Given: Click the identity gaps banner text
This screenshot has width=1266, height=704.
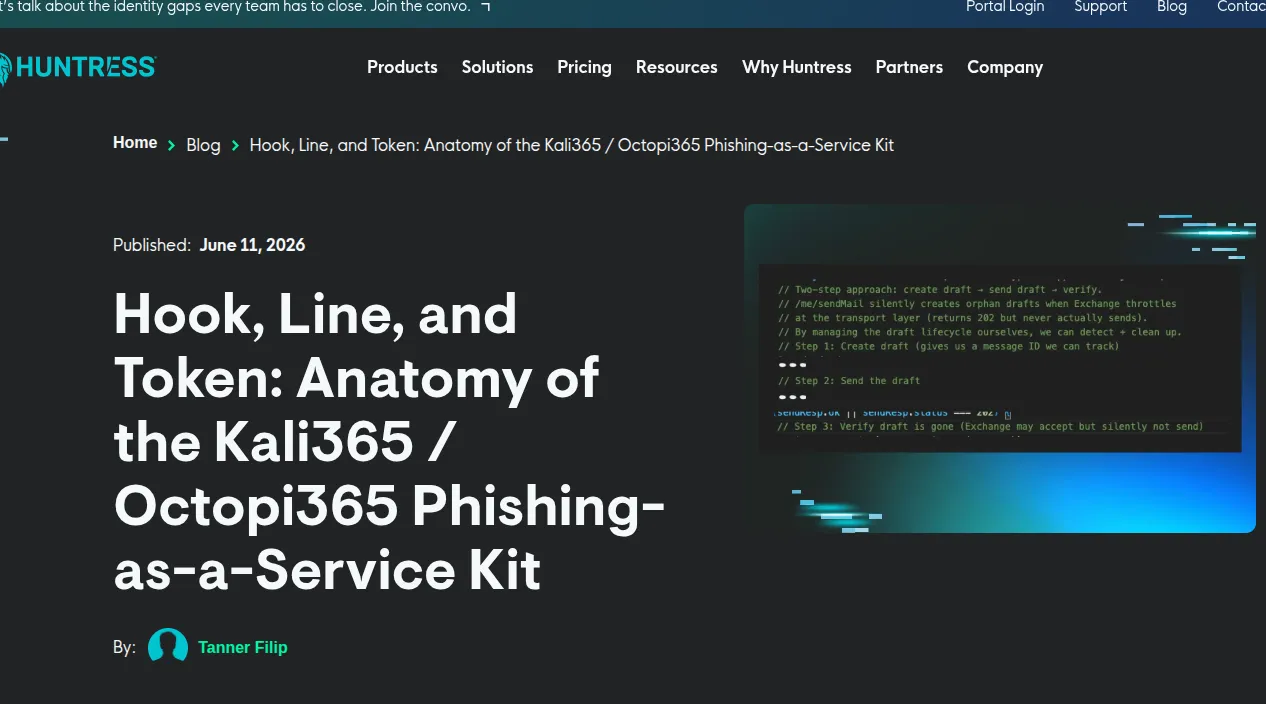Looking at the screenshot, I should 235,7.
